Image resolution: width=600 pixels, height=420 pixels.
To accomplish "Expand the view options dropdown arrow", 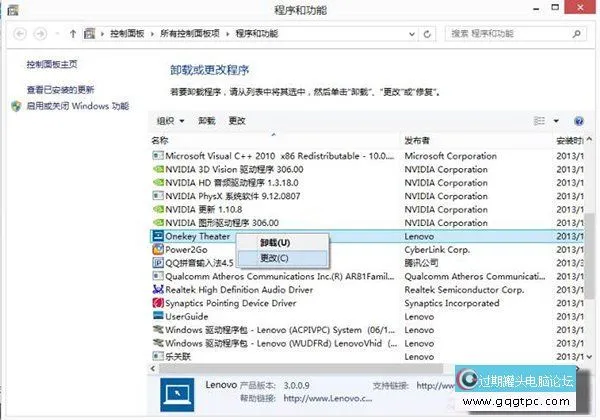I will pyautogui.click(x=557, y=121).
